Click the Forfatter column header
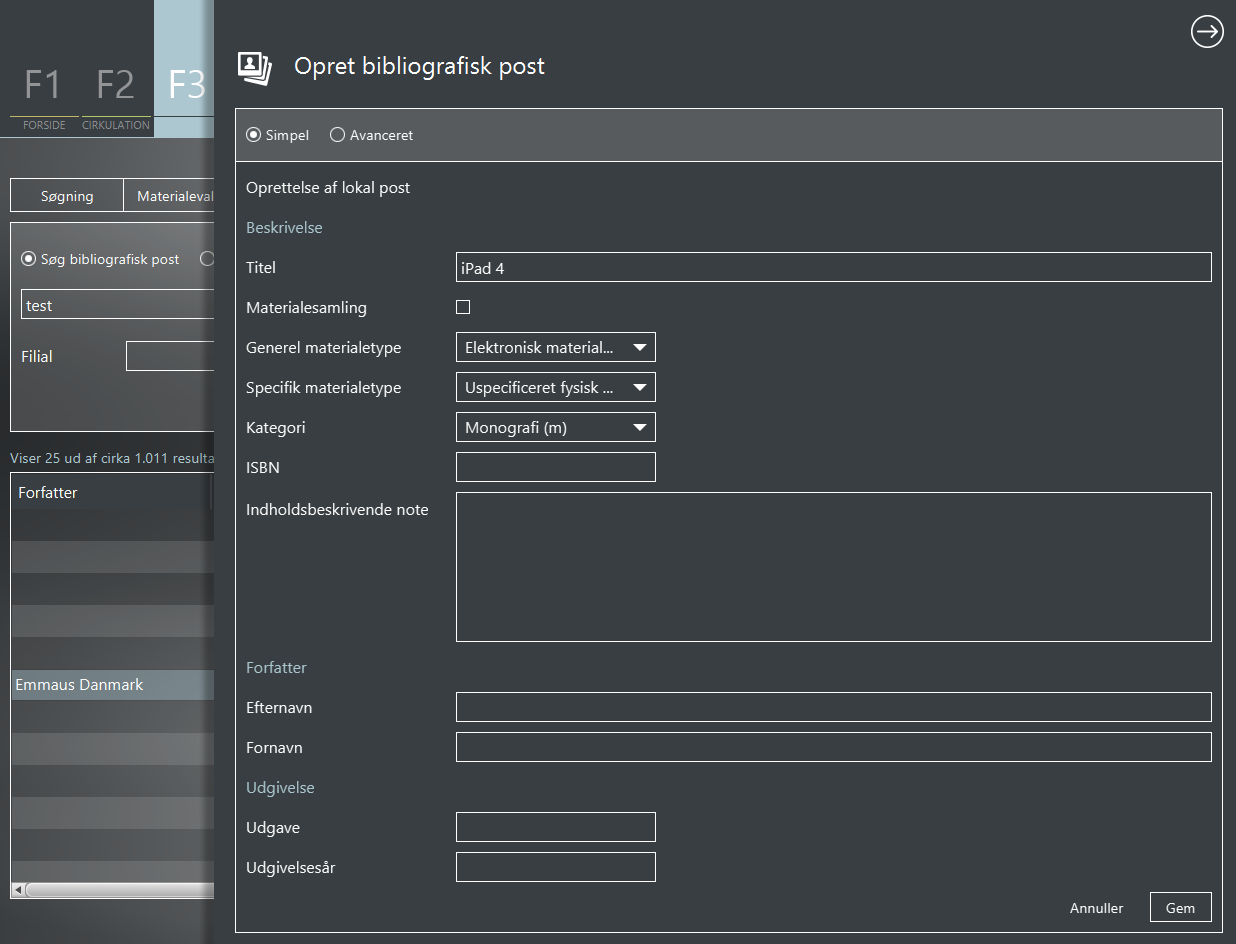Viewport: 1236px width, 944px height. (112, 492)
